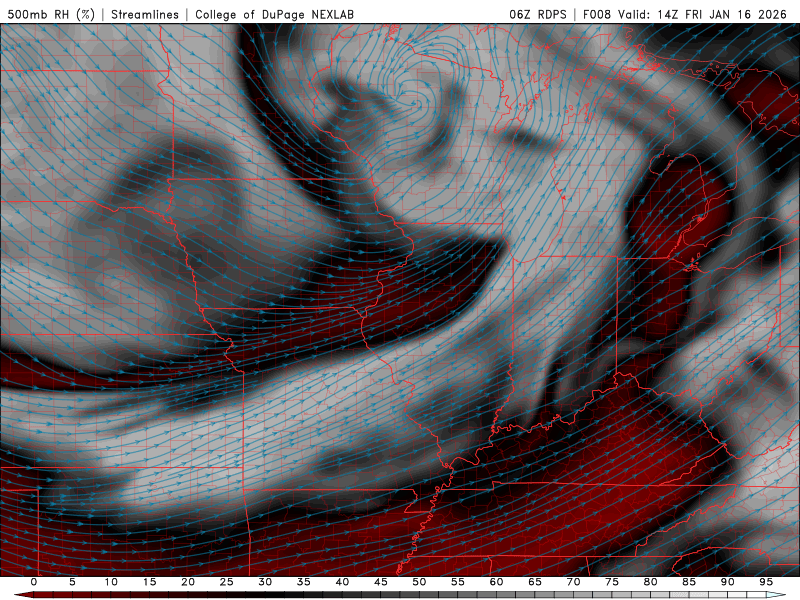The height and width of the screenshot is (600, 800).
Task: Click the colorbar label "70"
Action: tap(573, 582)
